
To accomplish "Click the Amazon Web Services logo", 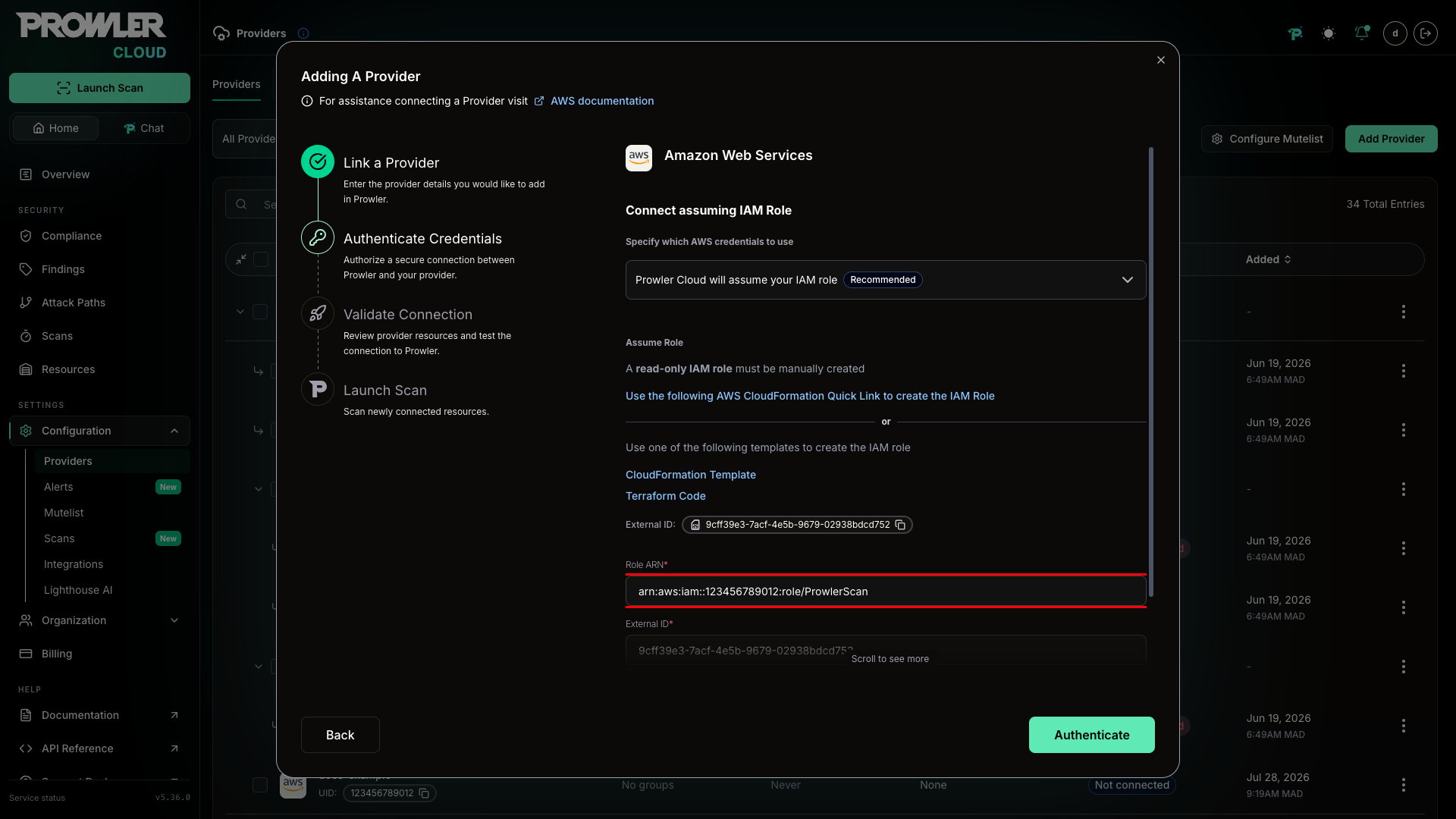I will point(639,158).
